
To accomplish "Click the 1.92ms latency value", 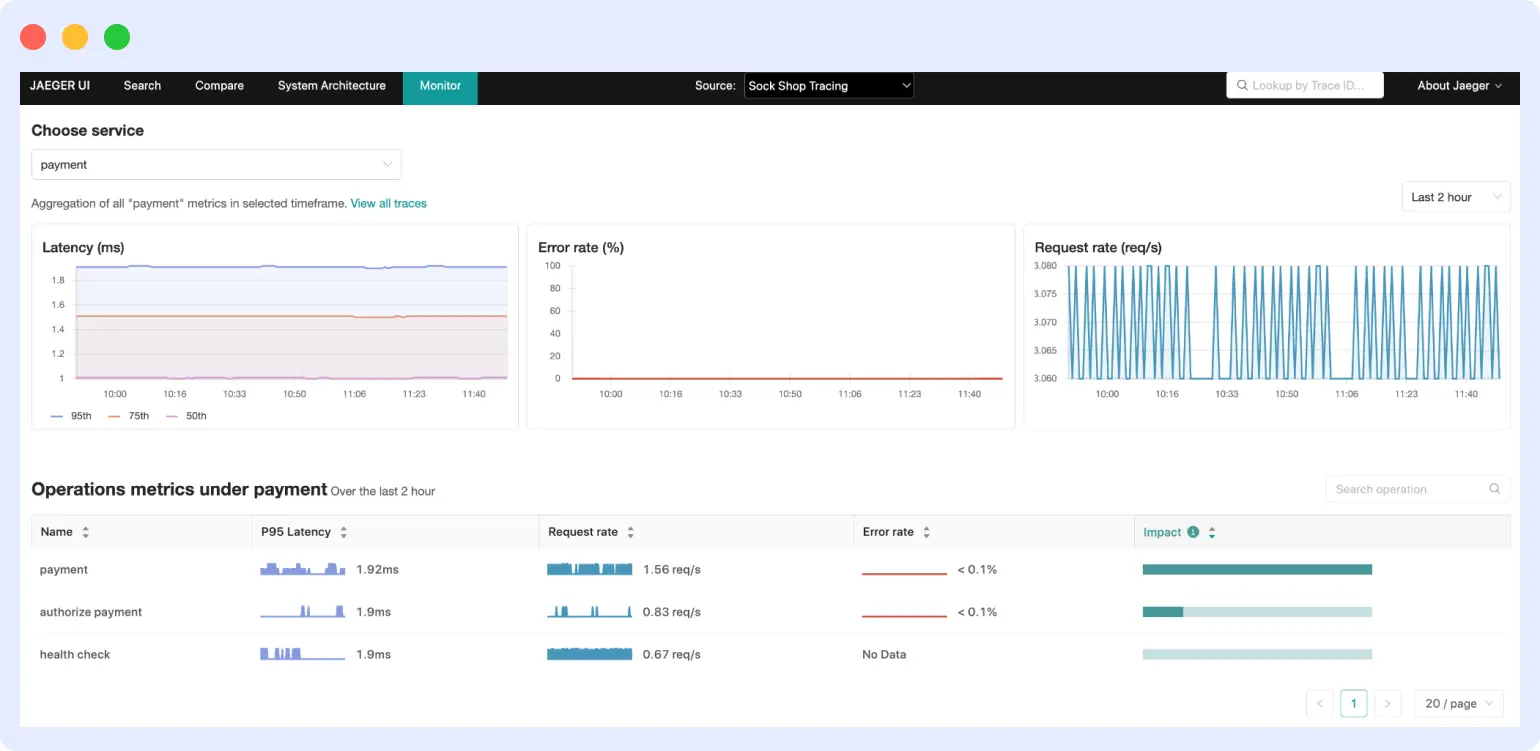I will (377, 570).
